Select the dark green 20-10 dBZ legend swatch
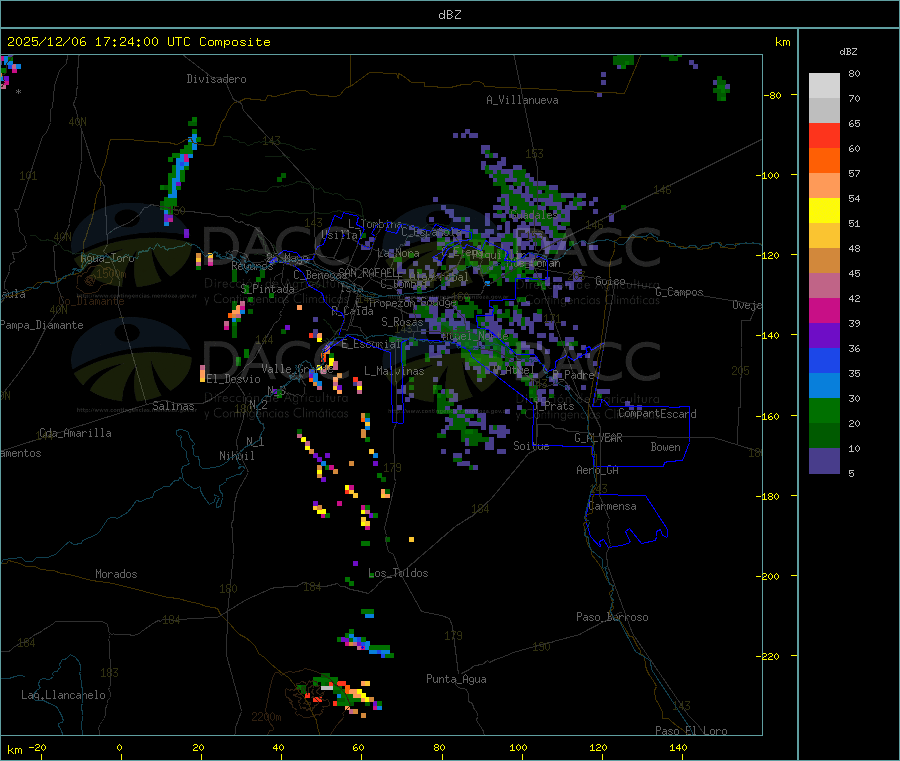900x761 pixels. (x=824, y=436)
